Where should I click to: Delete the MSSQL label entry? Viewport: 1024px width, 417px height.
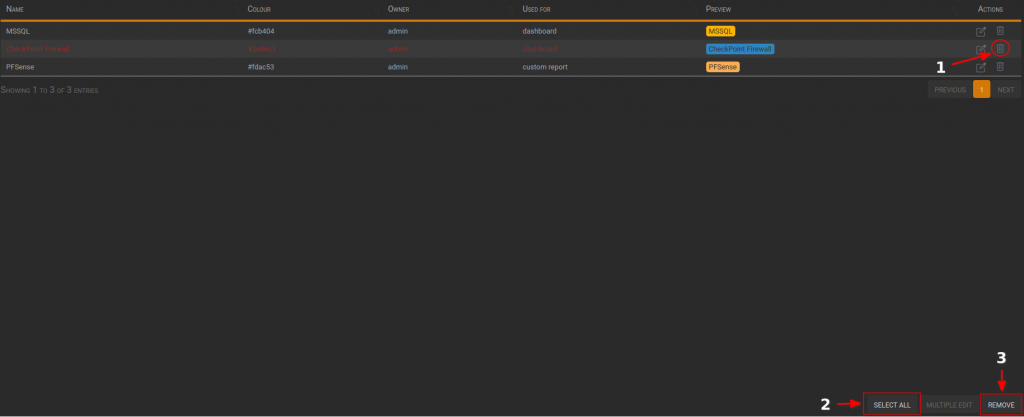click(1000, 31)
